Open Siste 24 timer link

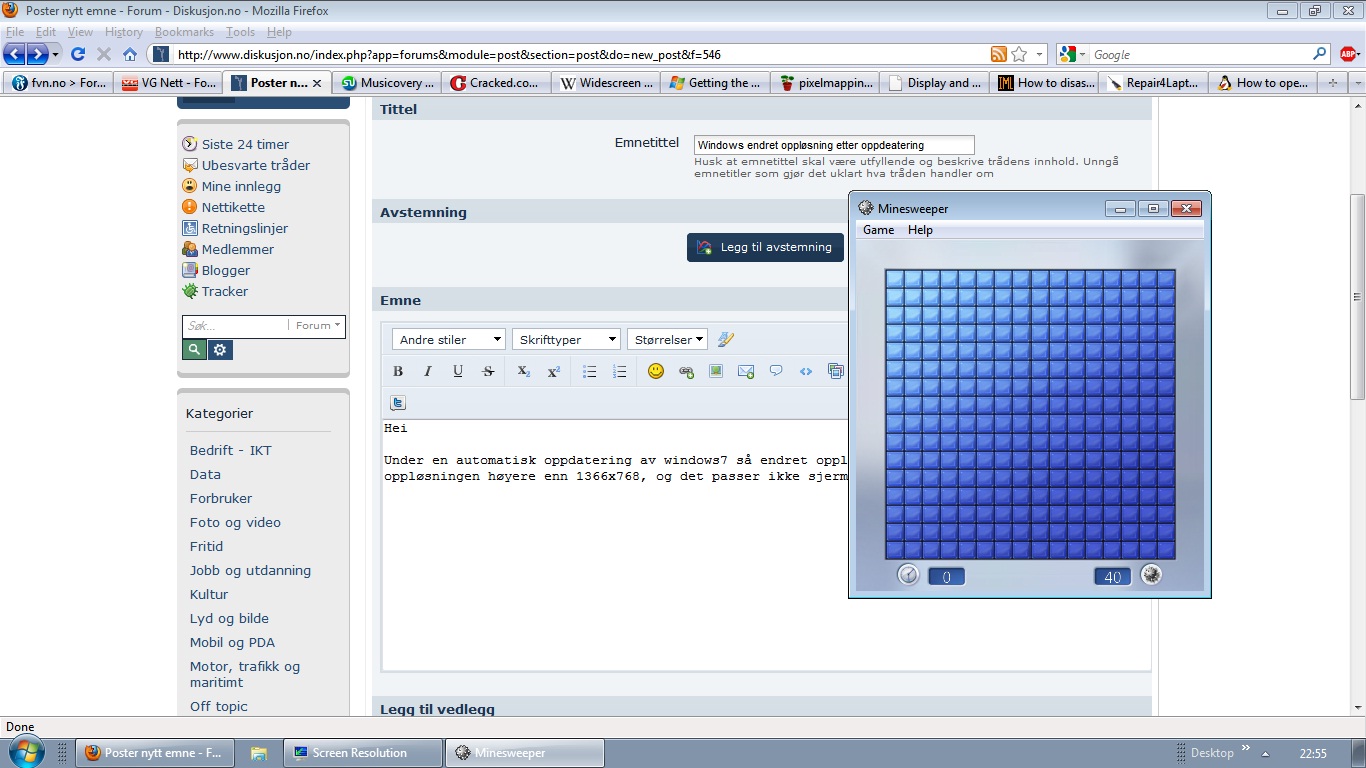point(245,144)
